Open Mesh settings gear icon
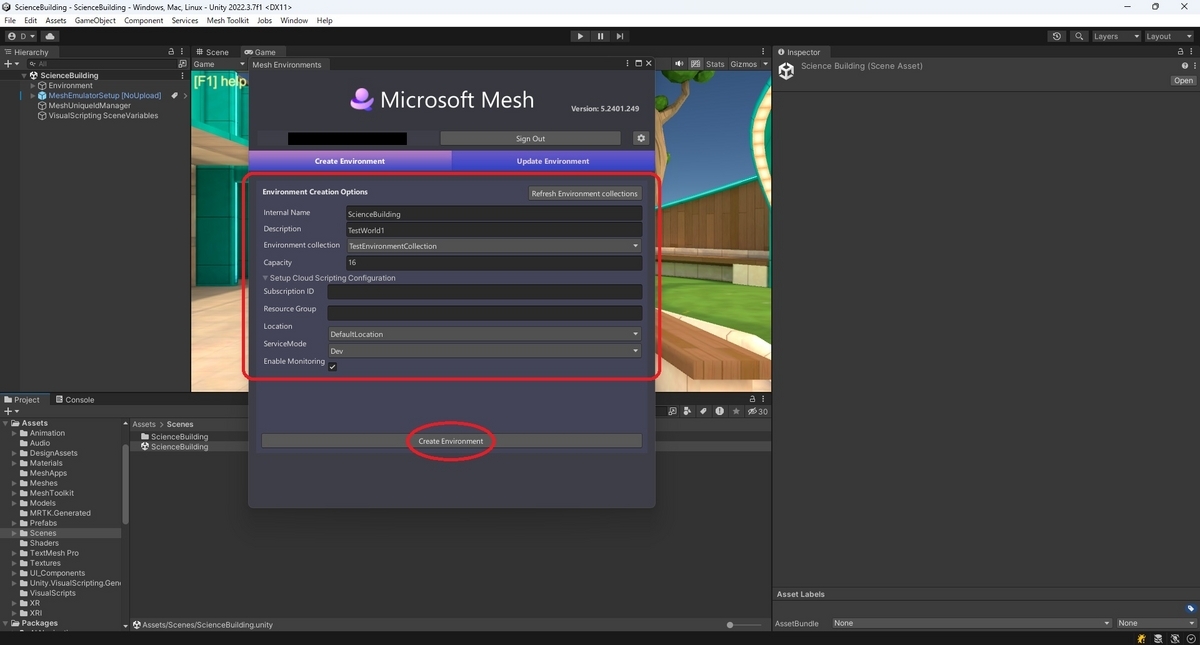Image resolution: width=1200 pixels, height=645 pixels. [x=642, y=139]
